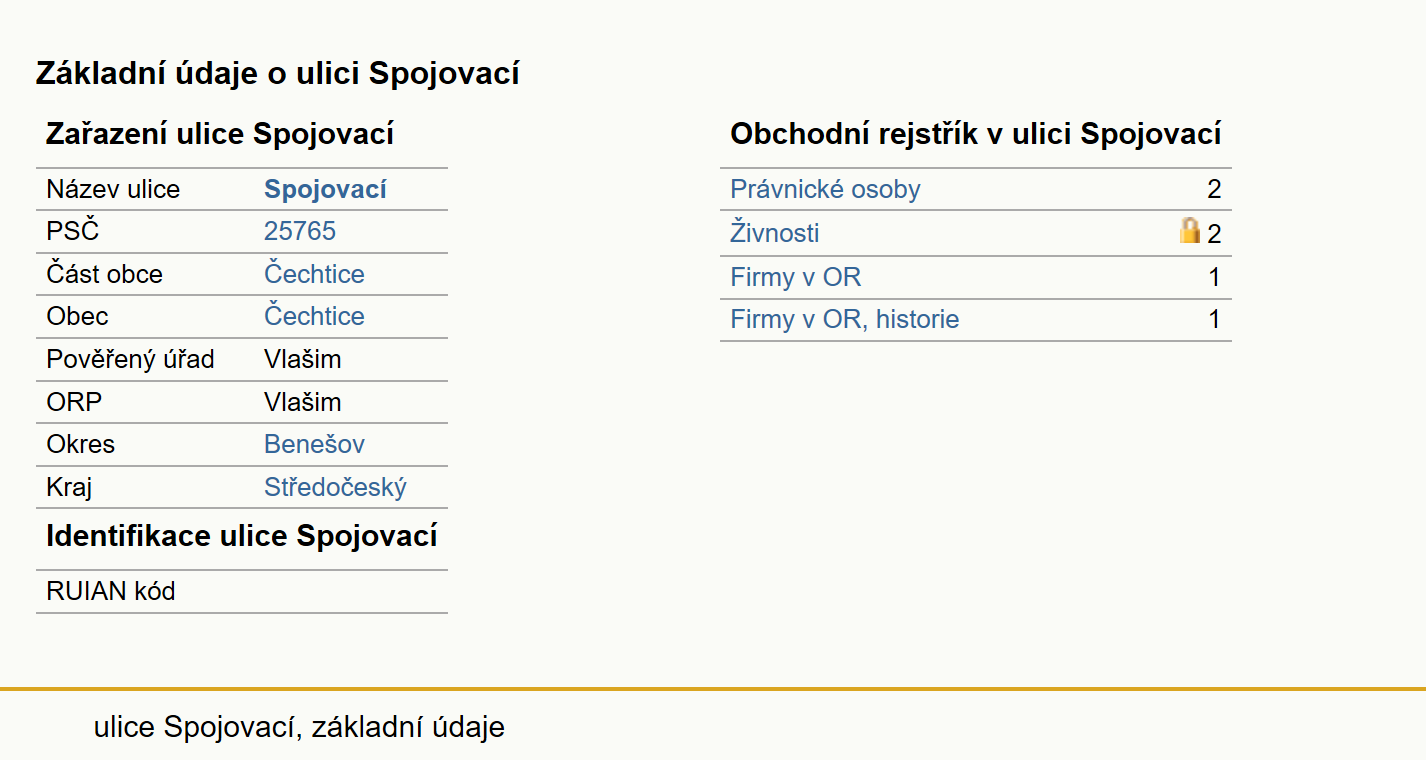The height and width of the screenshot is (760, 1426).
Task: Click the Obchodní rejstřík v ulici Spojovací heading
Action: (x=976, y=134)
